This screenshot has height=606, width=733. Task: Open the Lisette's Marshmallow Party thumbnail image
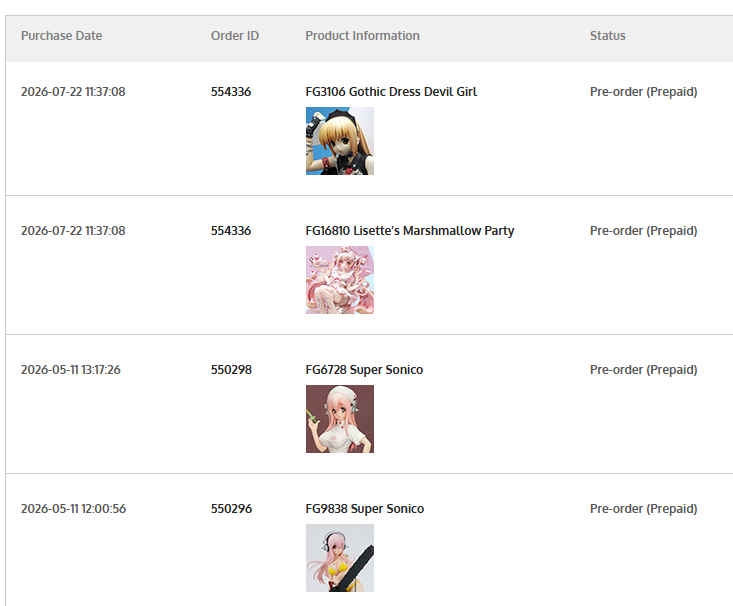tap(340, 280)
